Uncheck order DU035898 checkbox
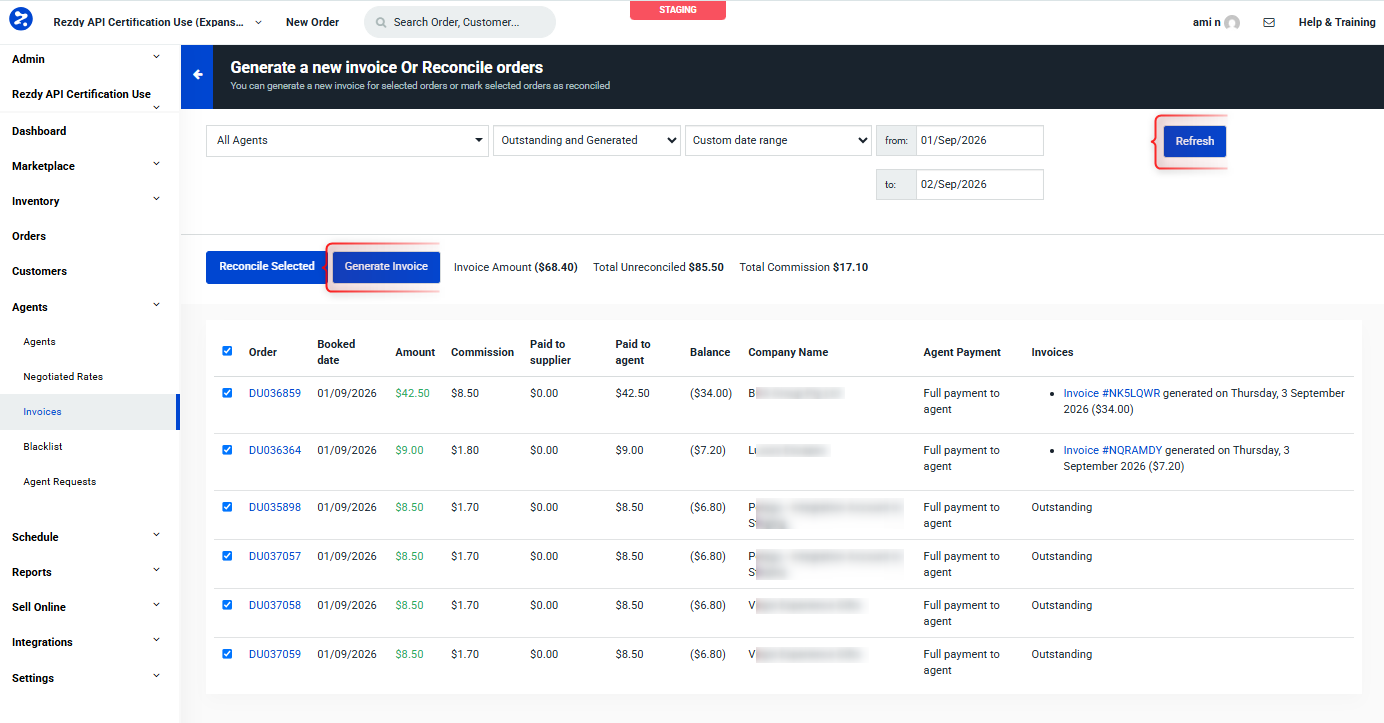This screenshot has height=723, width=1384. coord(227,507)
